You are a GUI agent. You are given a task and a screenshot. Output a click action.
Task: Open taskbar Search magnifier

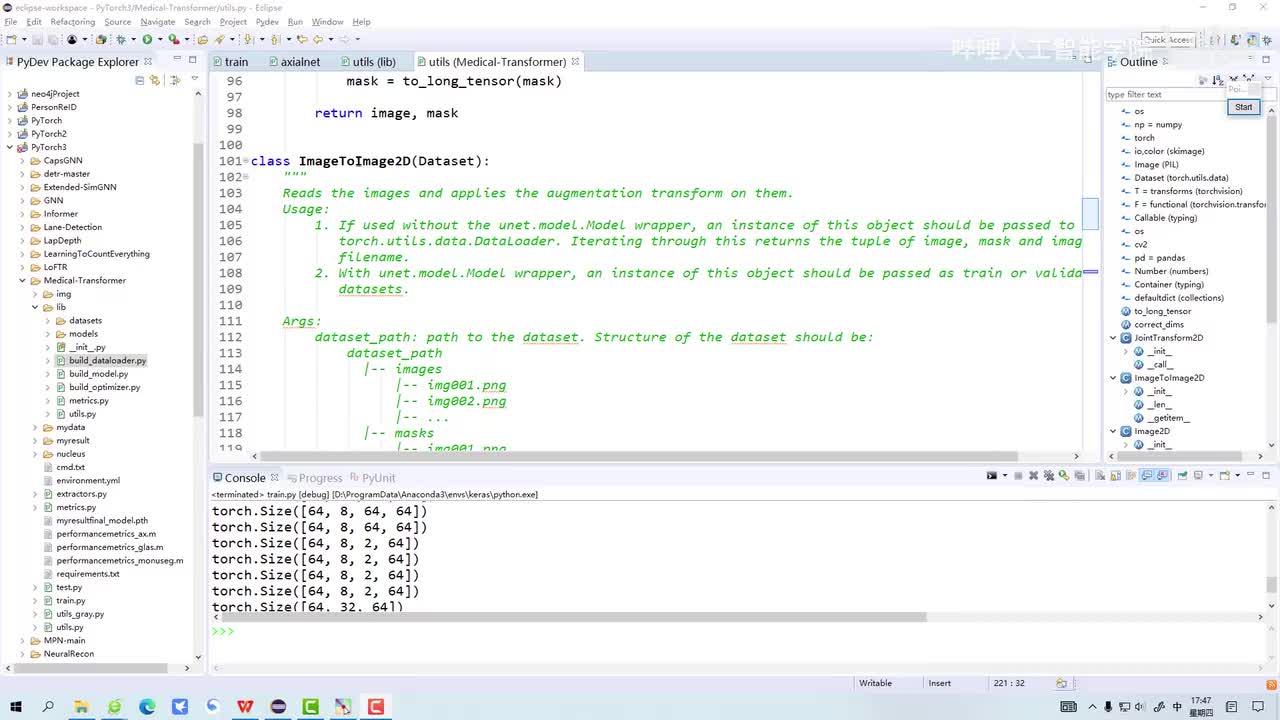point(48,707)
